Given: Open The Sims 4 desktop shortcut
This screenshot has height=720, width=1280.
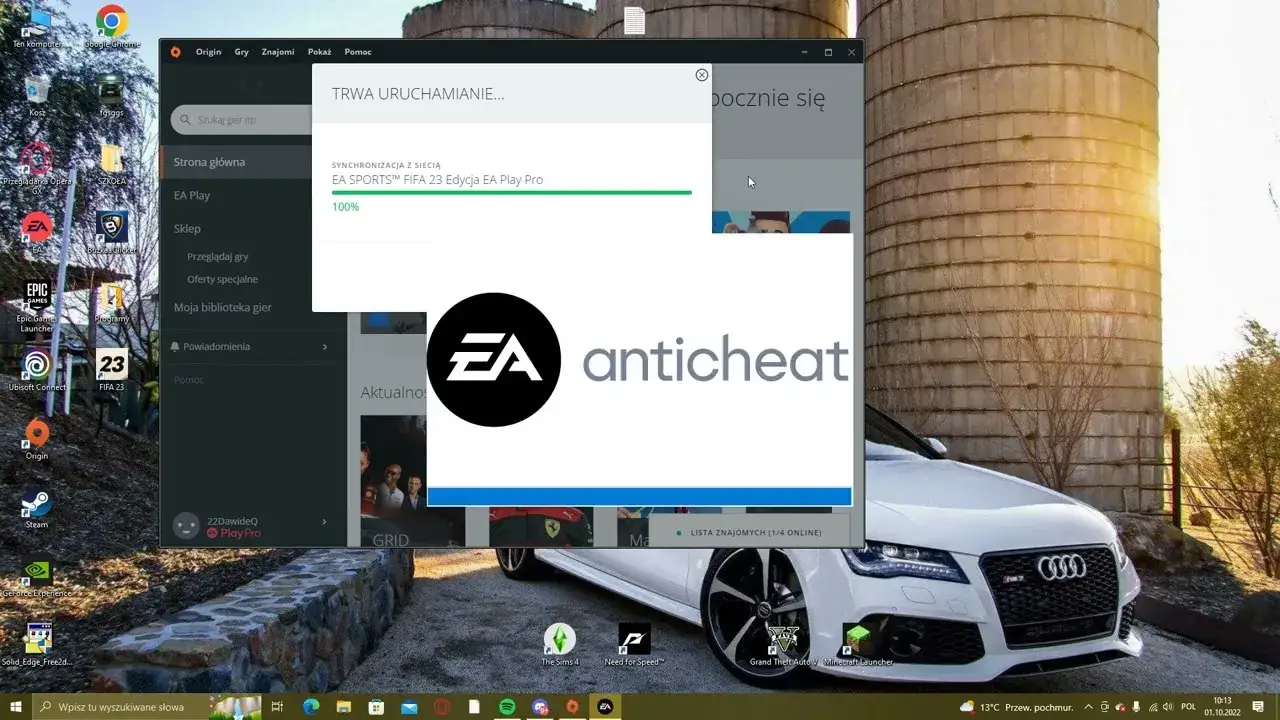Looking at the screenshot, I should [559, 640].
